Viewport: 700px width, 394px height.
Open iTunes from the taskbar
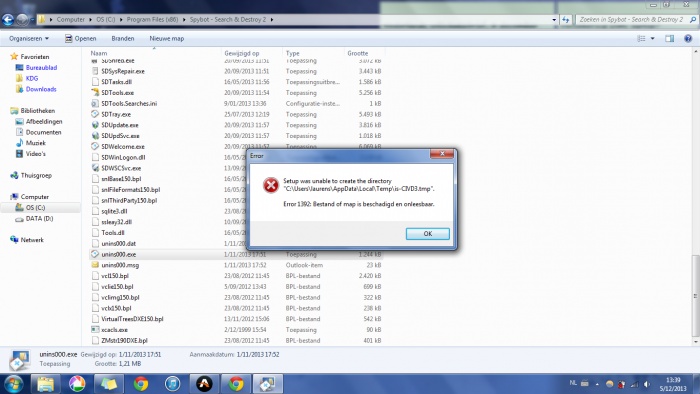tap(172, 384)
